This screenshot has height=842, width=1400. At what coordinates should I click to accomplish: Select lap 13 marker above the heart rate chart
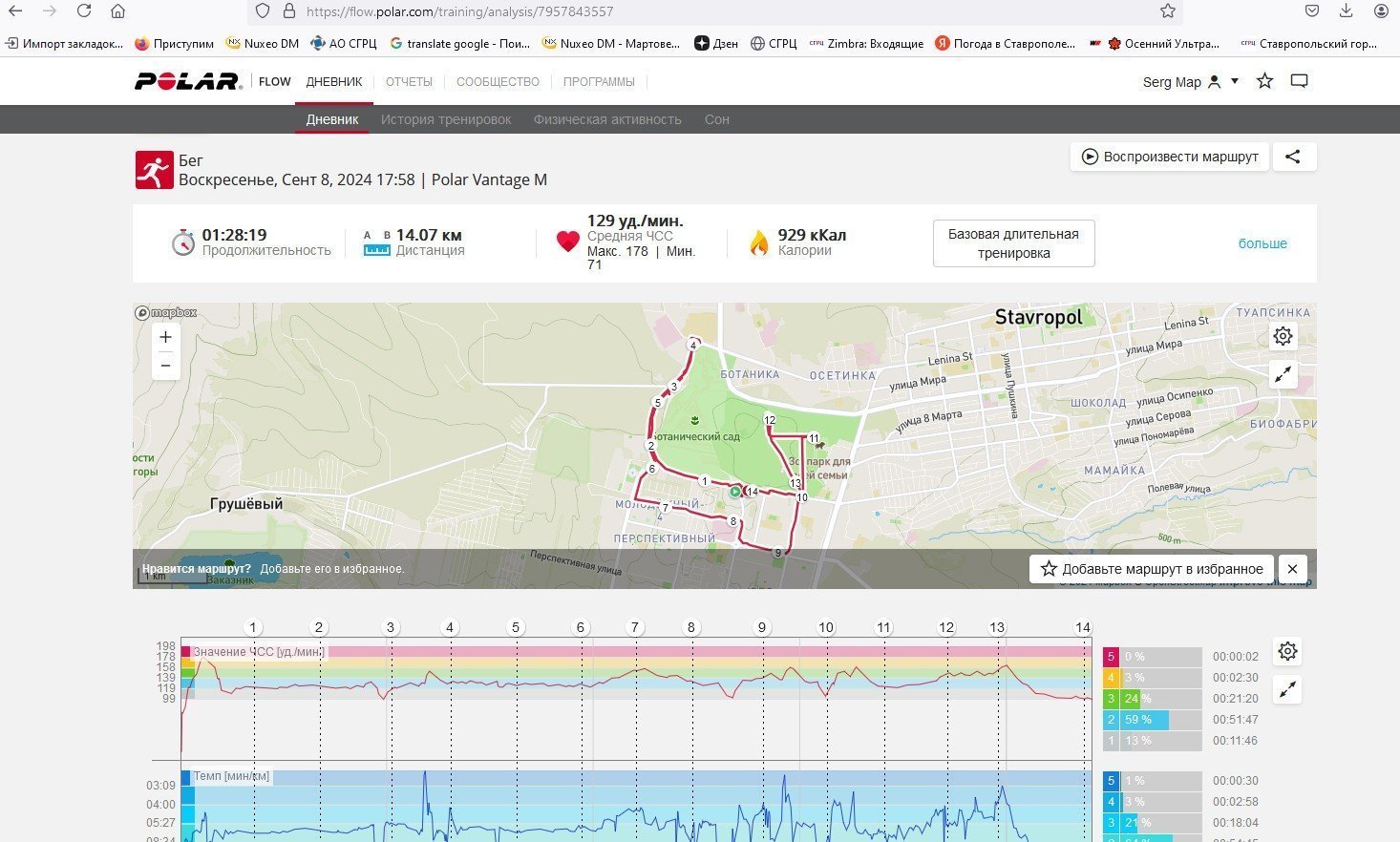[997, 627]
